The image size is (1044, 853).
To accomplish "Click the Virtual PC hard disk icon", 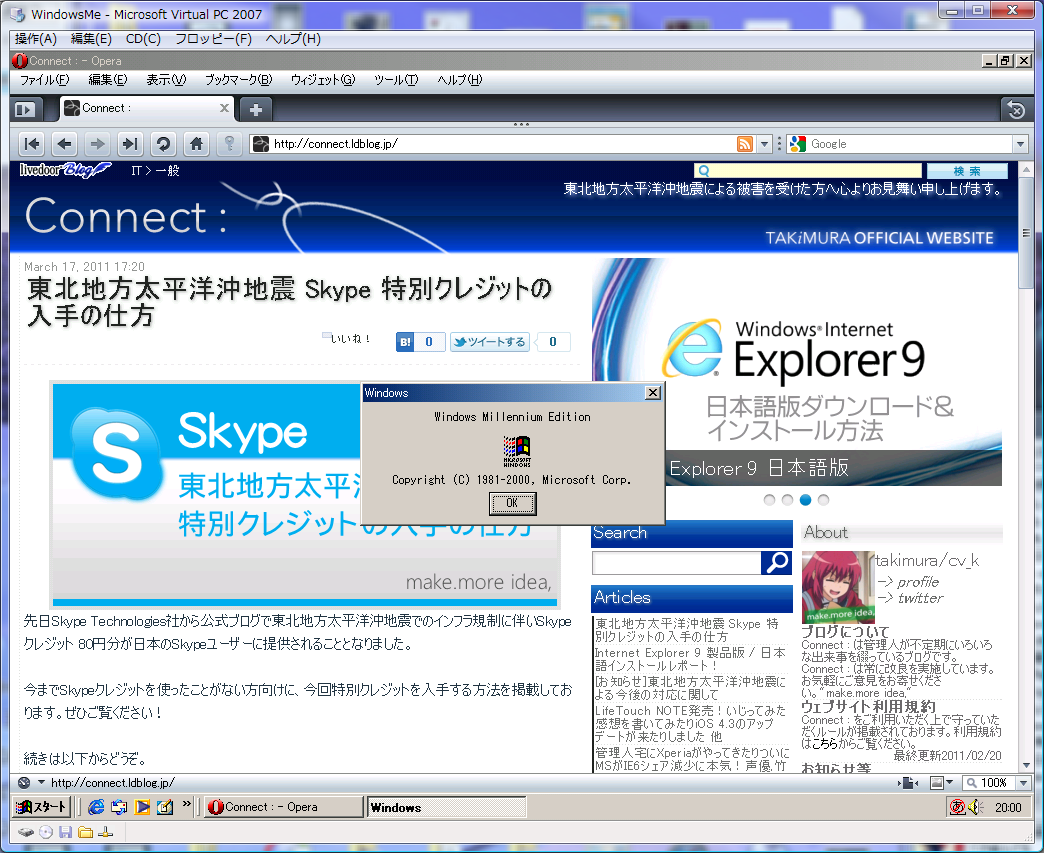I will click(x=26, y=832).
